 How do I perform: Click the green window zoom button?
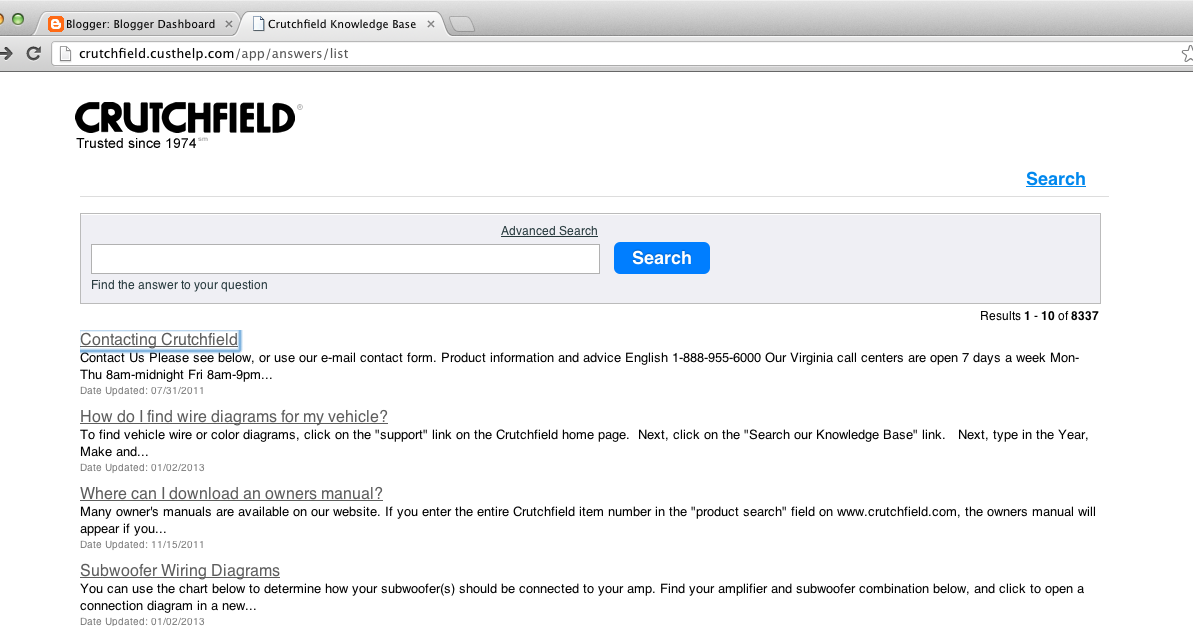point(17,19)
